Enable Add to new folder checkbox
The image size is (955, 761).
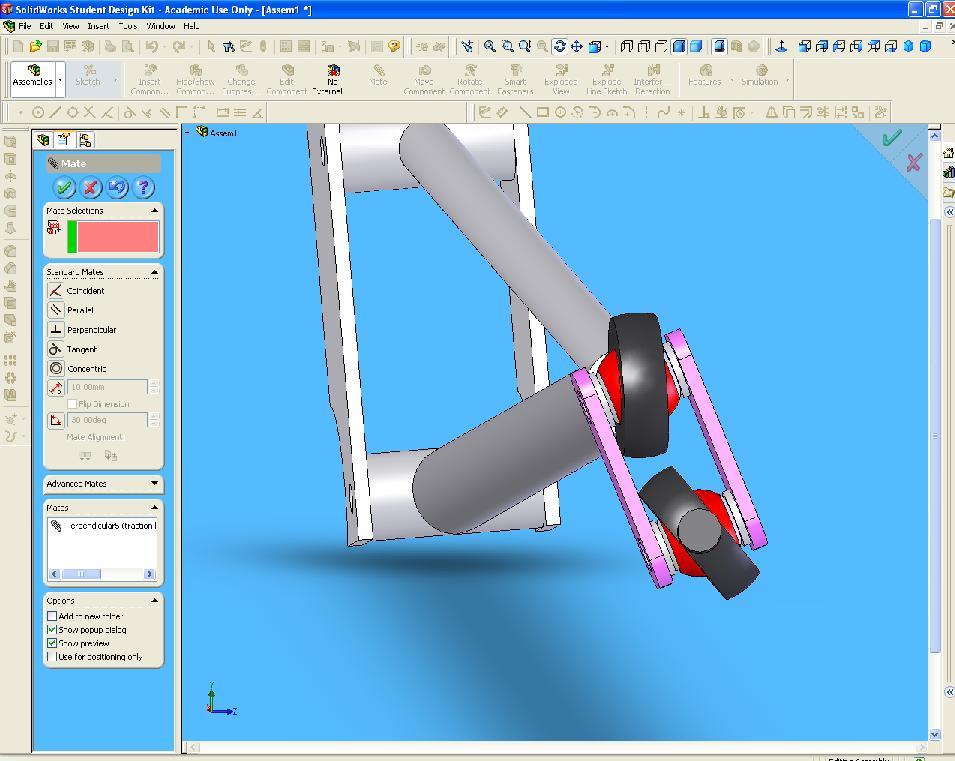[52, 617]
